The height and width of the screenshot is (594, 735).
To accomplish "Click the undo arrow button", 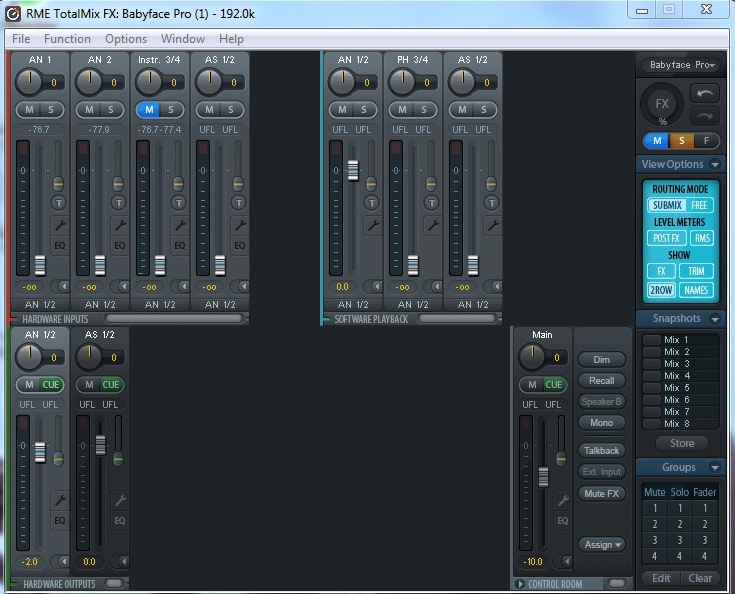I will (705, 93).
